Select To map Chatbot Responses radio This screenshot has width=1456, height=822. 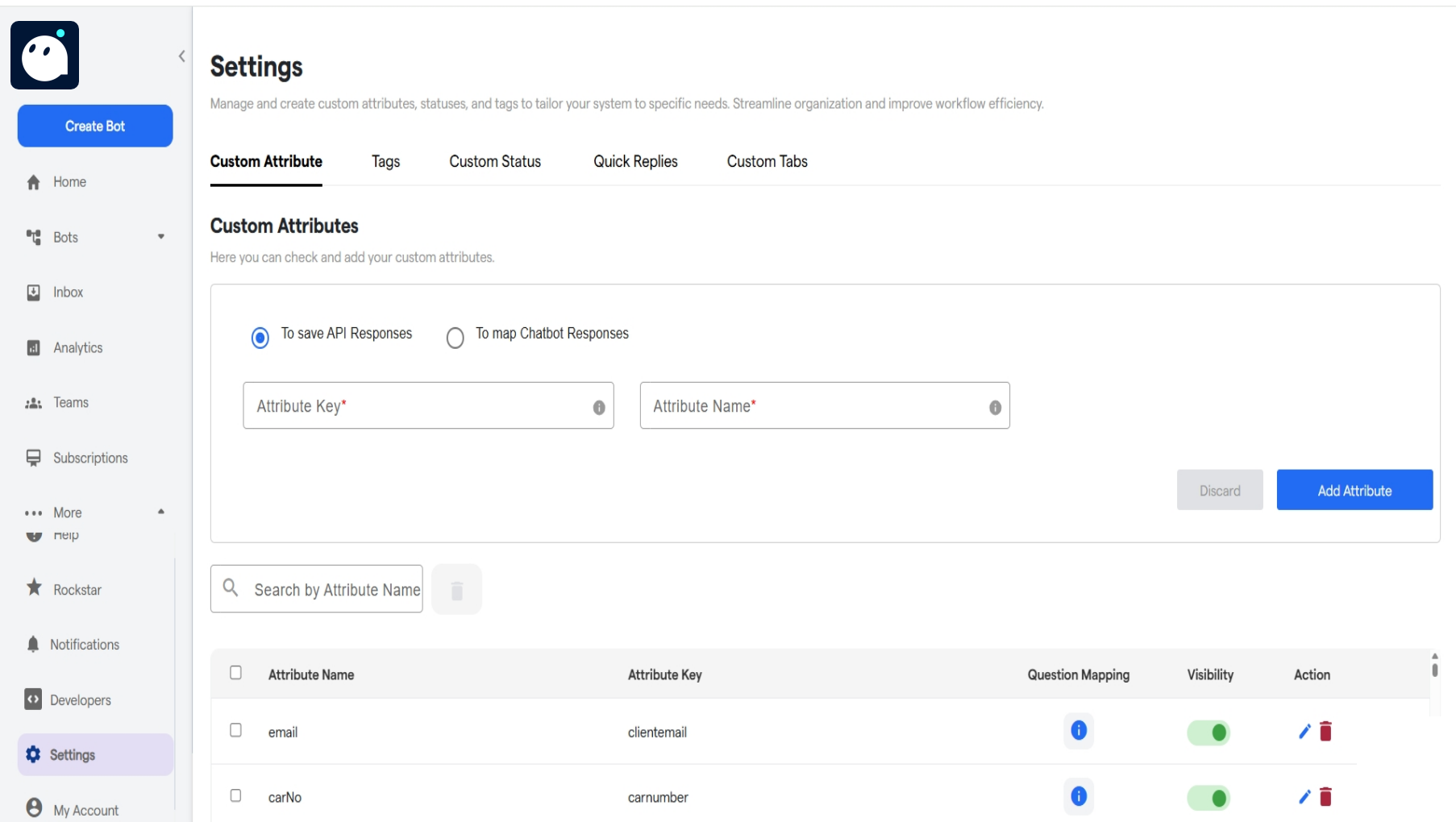[456, 338]
